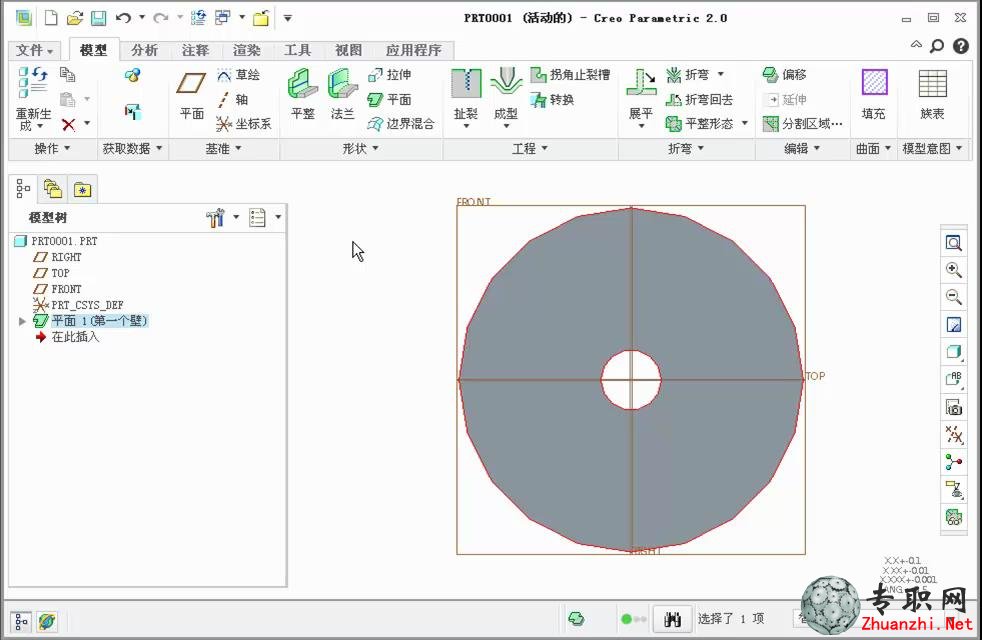Toggle the browser globe icon in status bar
The image size is (982, 640).
(x=47, y=622)
